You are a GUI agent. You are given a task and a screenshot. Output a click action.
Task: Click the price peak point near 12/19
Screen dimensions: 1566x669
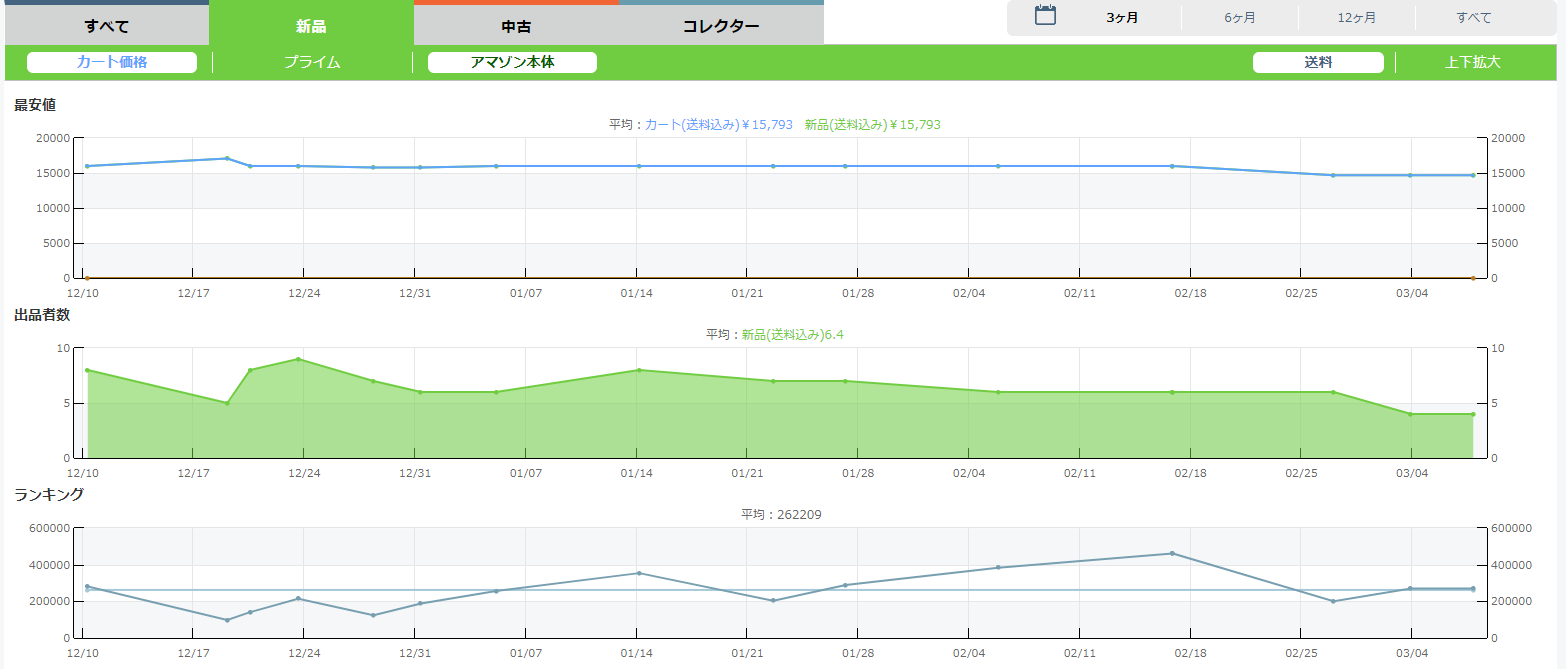(227, 158)
